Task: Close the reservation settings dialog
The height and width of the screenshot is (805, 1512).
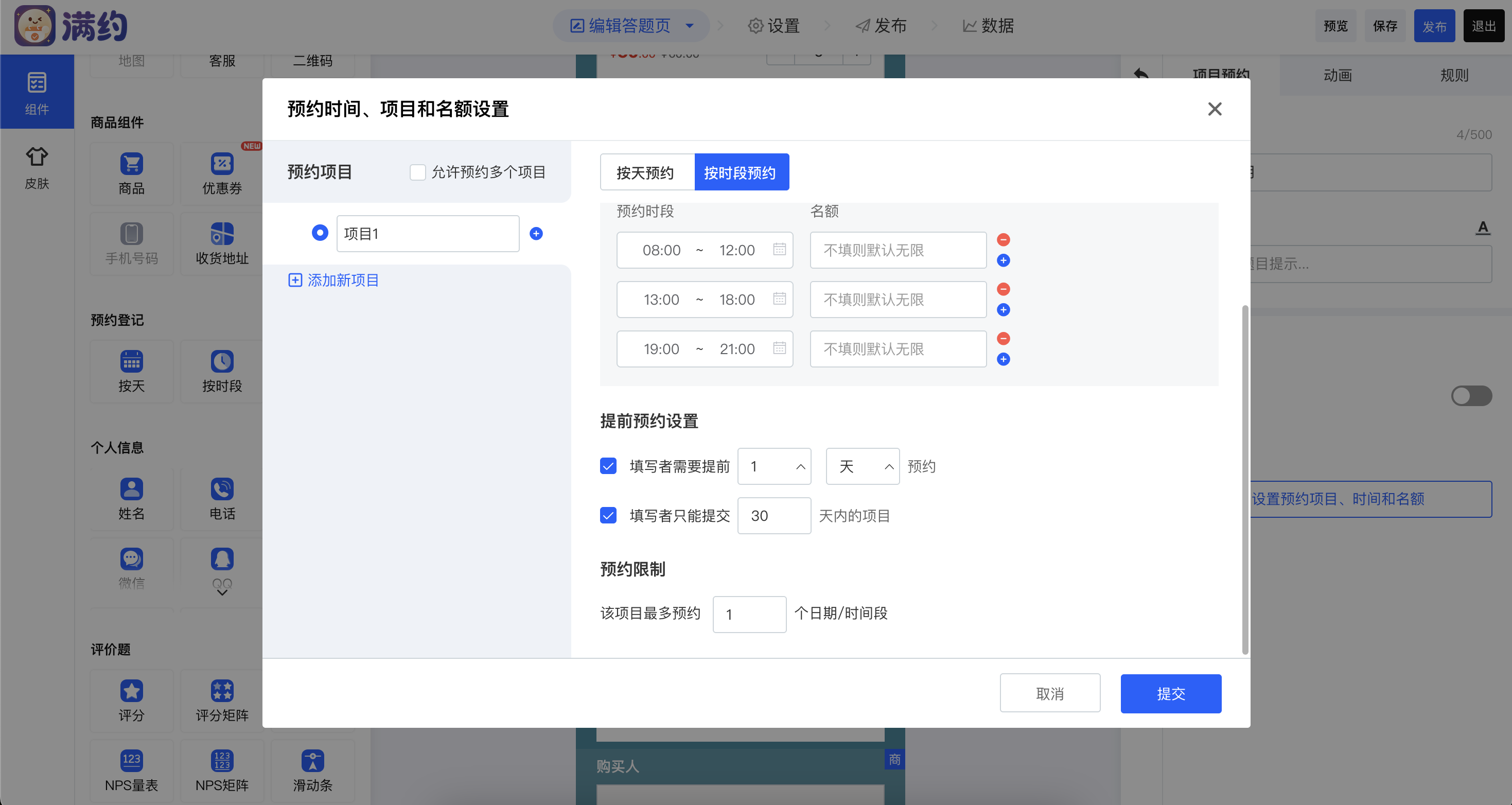Action: pyautogui.click(x=1215, y=109)
